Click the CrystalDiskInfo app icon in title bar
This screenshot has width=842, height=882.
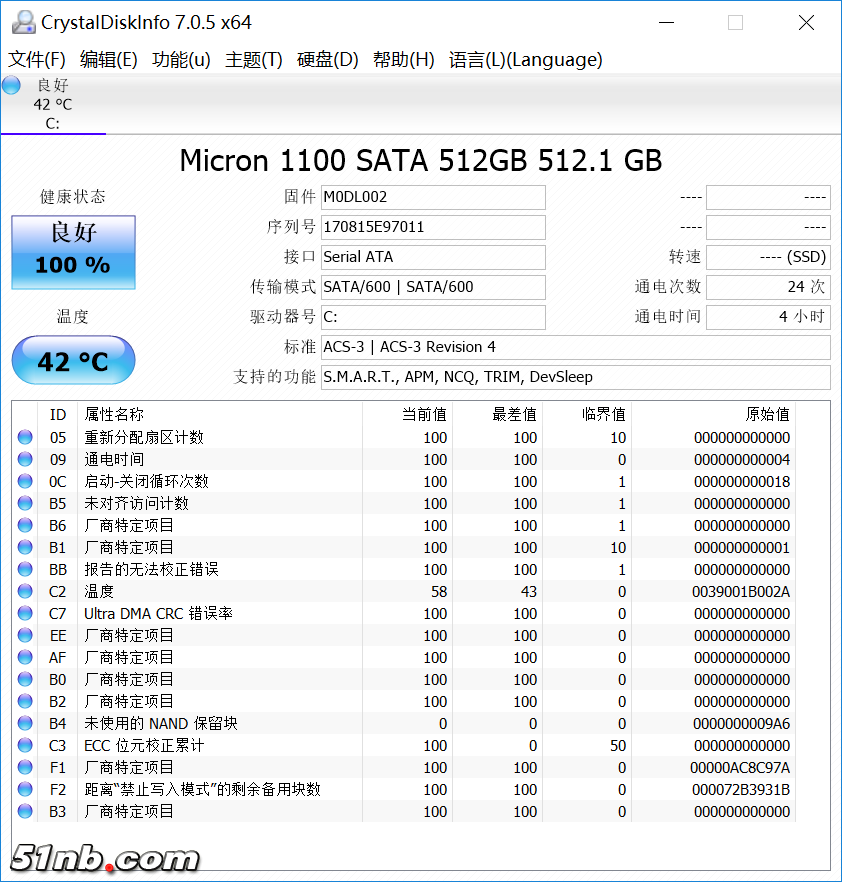point(20,22)
